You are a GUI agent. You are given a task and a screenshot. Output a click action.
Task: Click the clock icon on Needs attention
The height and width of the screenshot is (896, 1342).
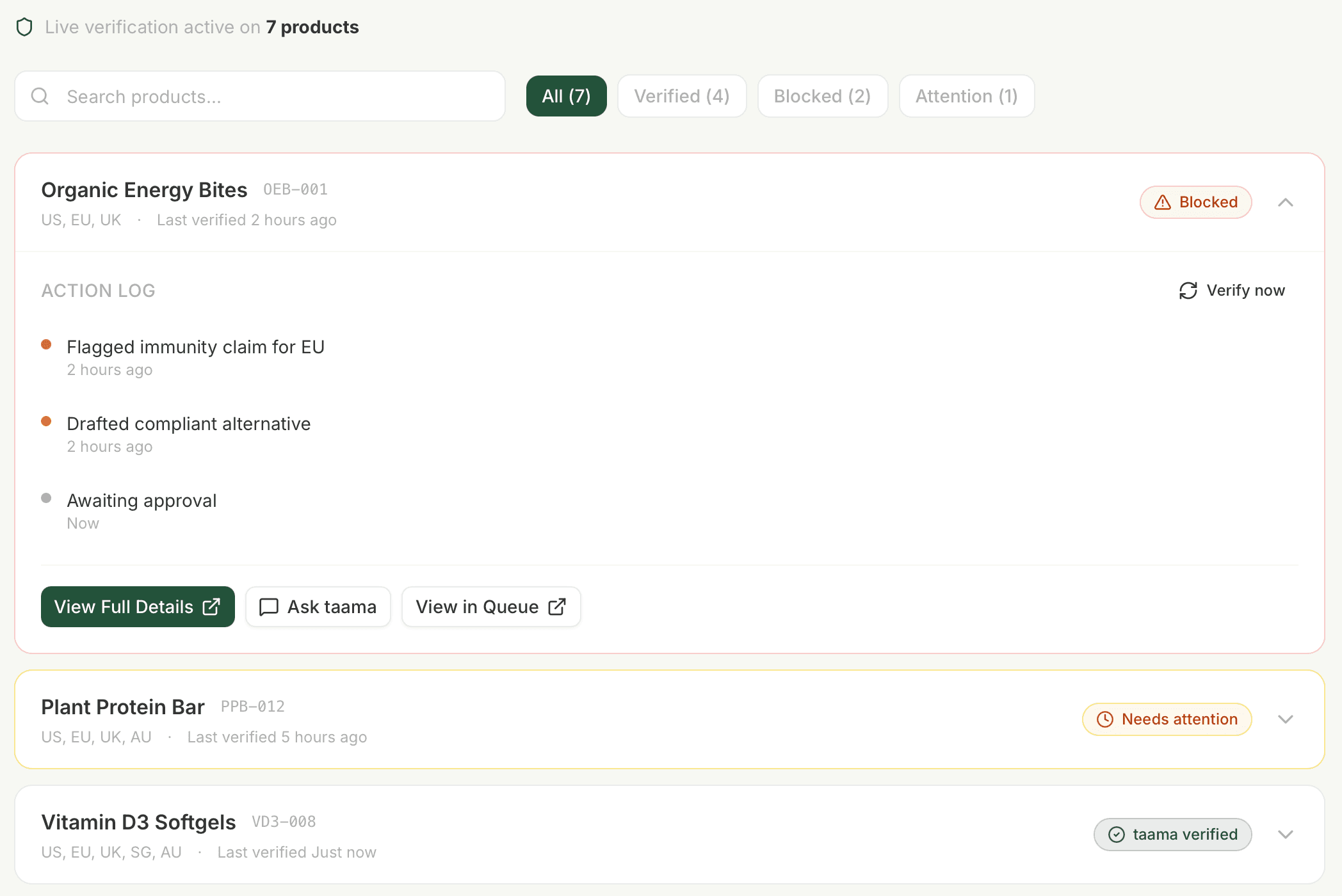1104,719
